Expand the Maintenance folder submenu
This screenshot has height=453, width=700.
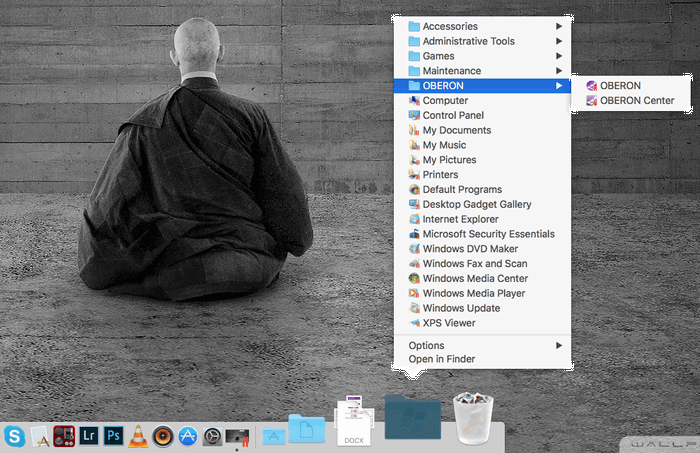[x=451, y=71]
